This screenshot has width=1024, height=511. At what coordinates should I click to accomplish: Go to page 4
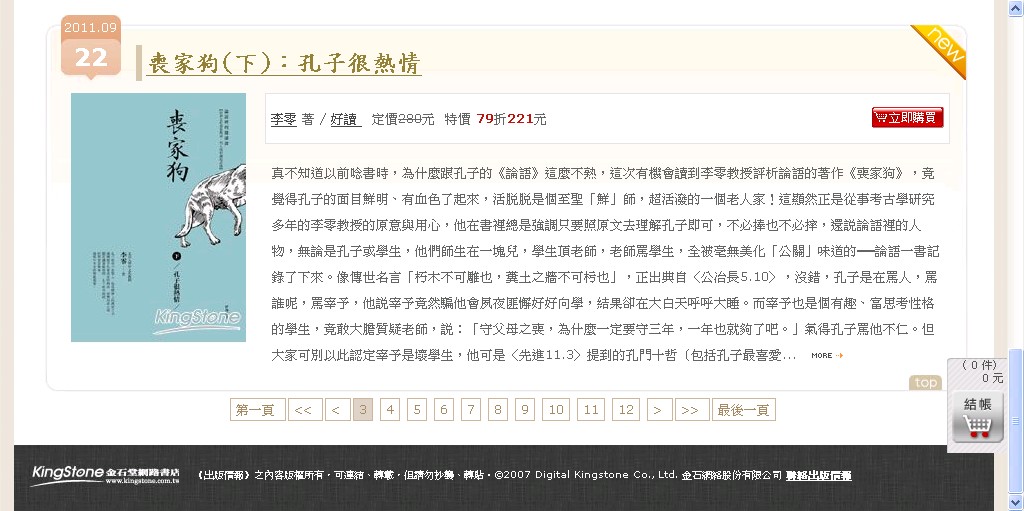390,410
